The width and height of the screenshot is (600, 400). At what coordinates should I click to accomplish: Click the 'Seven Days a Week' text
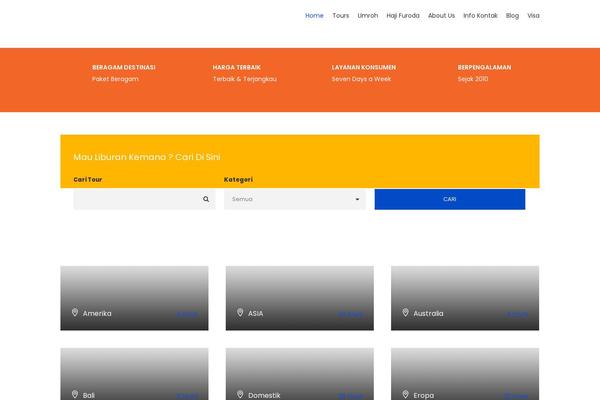click(361, 79)
